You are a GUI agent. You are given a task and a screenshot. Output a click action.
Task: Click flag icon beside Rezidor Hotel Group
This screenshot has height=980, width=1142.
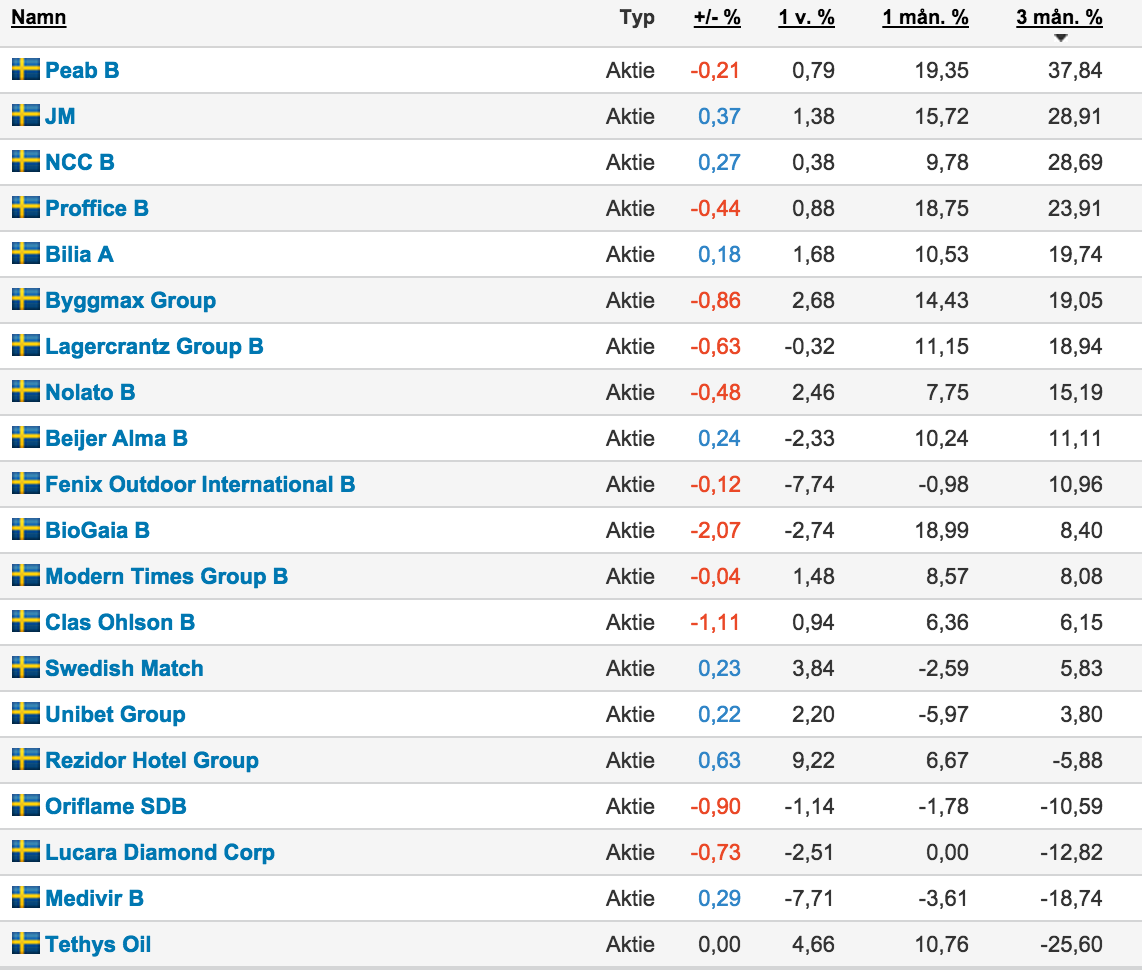26,759
